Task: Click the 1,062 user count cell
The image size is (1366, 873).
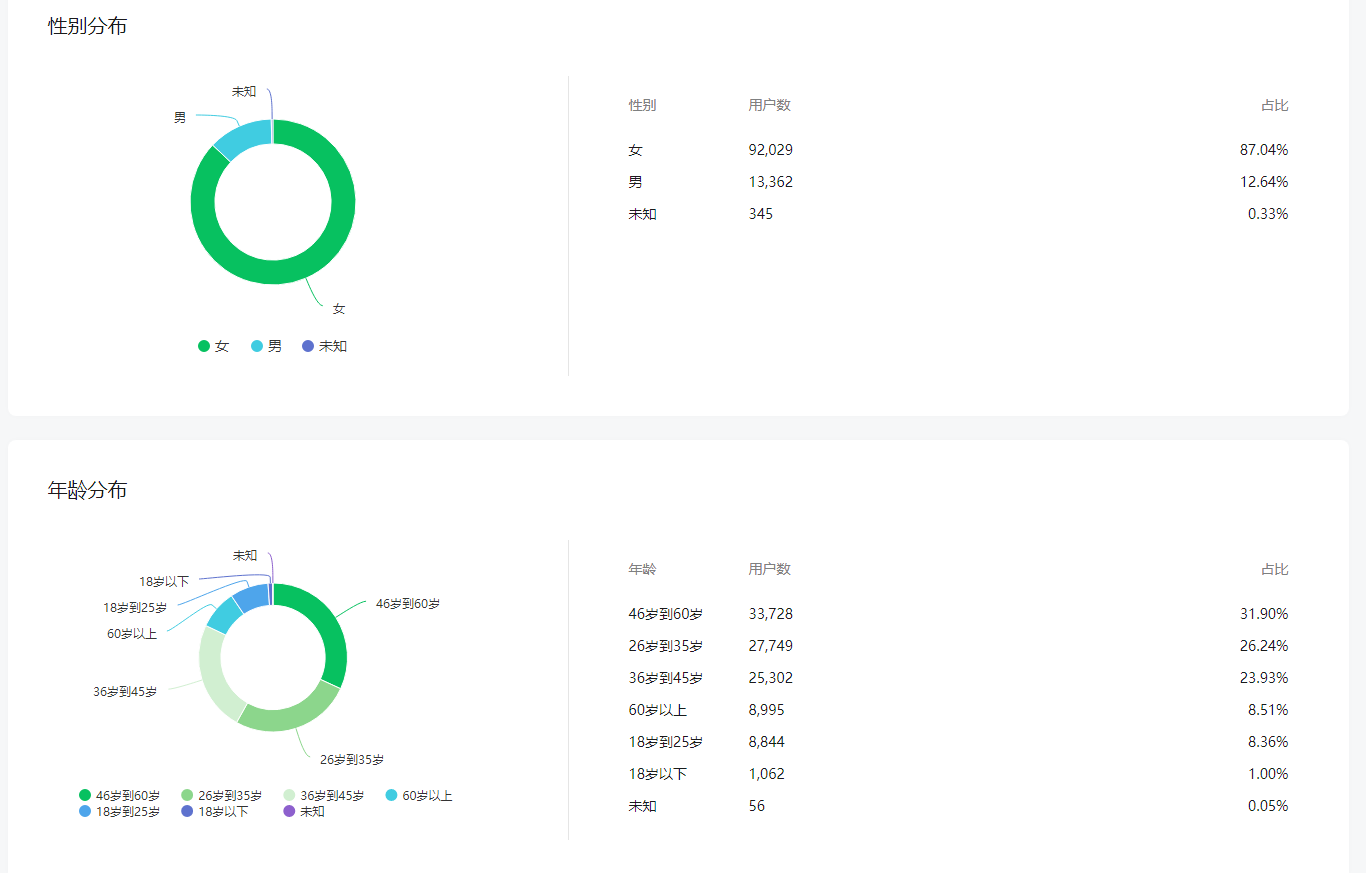Action: pos(766,774)
